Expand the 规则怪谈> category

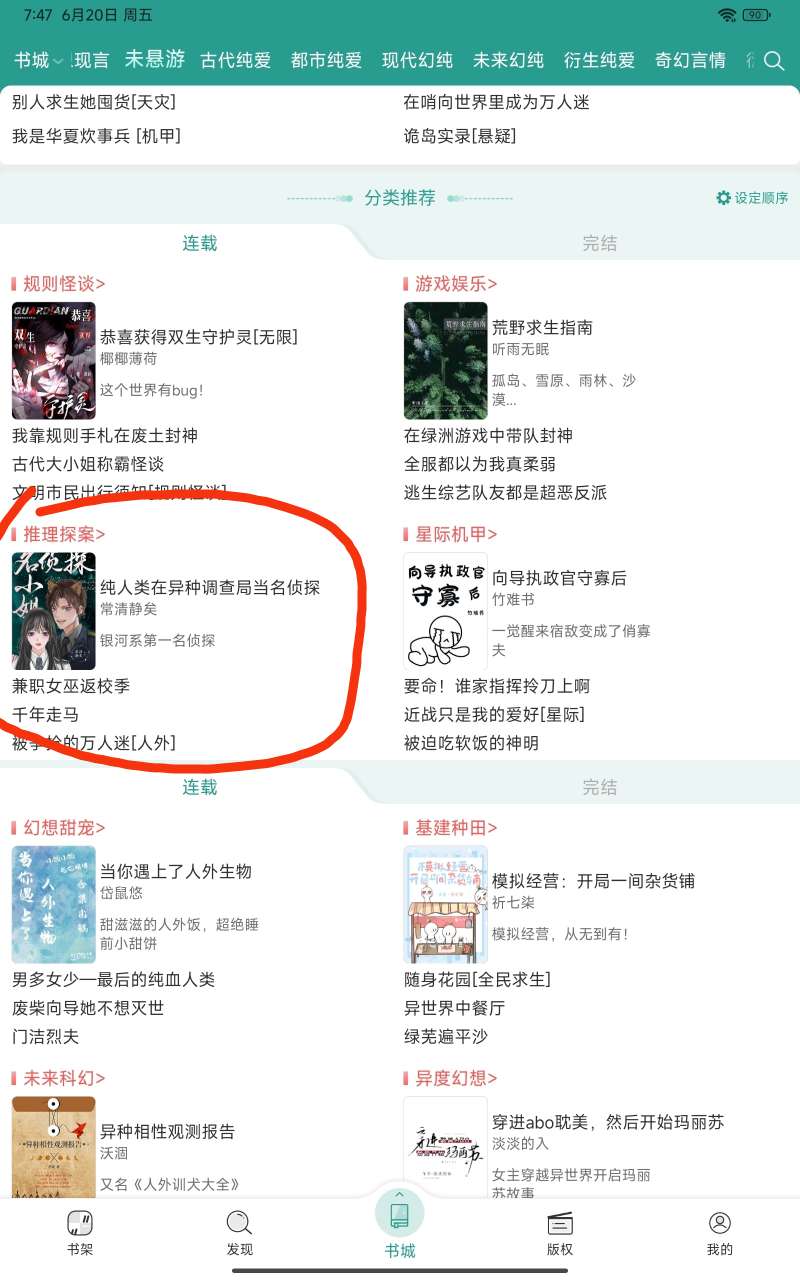[x=58, y=284]
